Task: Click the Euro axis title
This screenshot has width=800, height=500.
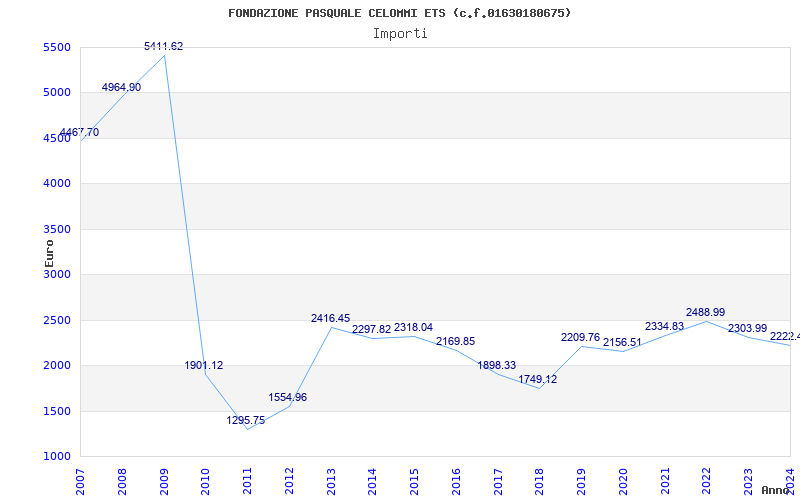Action: [x=49, y=253]
